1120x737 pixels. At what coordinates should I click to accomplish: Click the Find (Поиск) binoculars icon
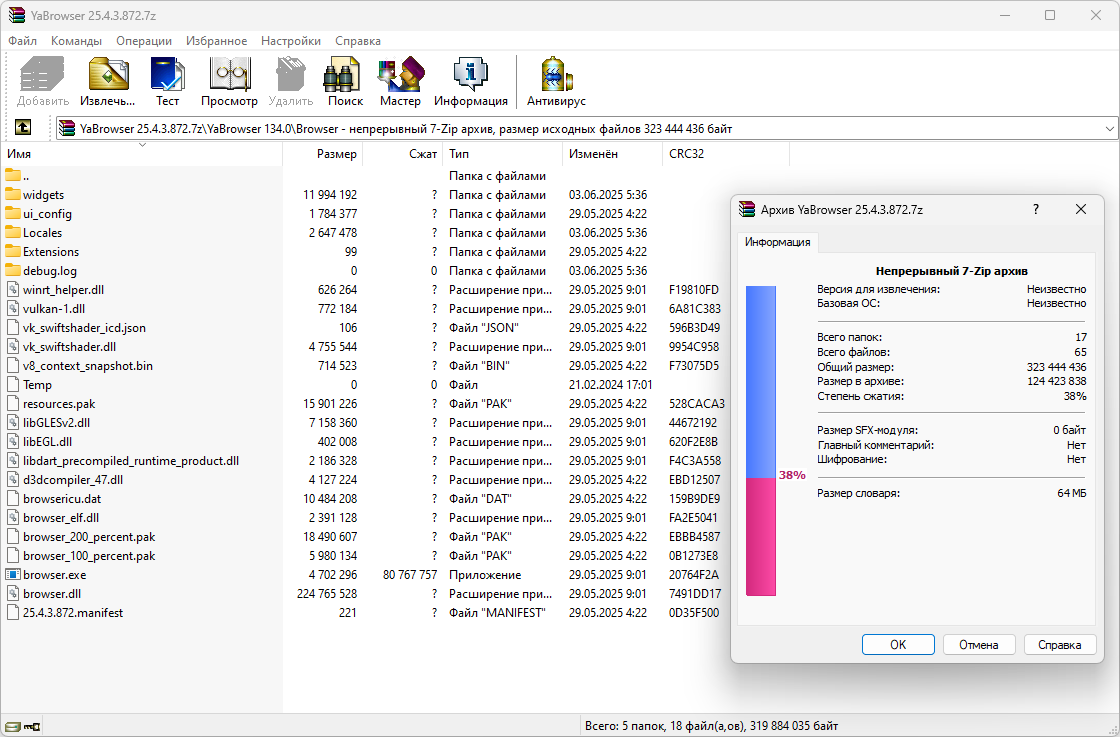pyautogui.click(x=345, y=81)
